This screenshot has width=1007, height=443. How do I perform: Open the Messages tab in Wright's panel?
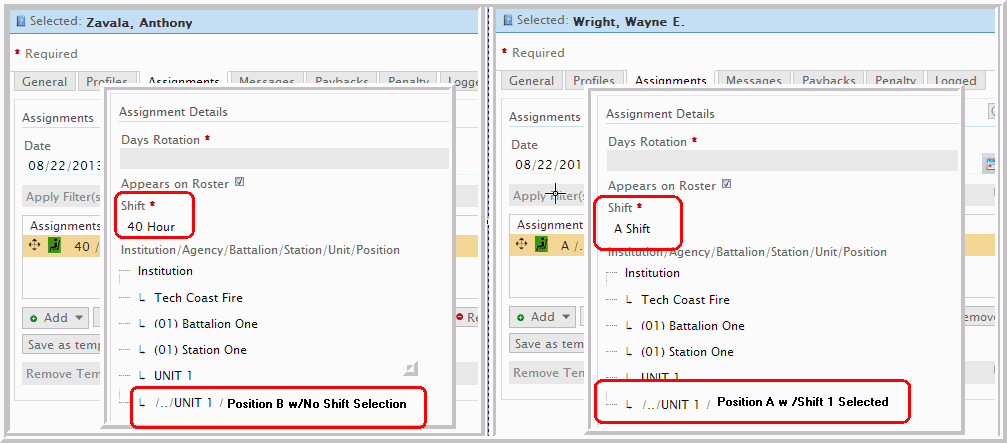point(753,81)
